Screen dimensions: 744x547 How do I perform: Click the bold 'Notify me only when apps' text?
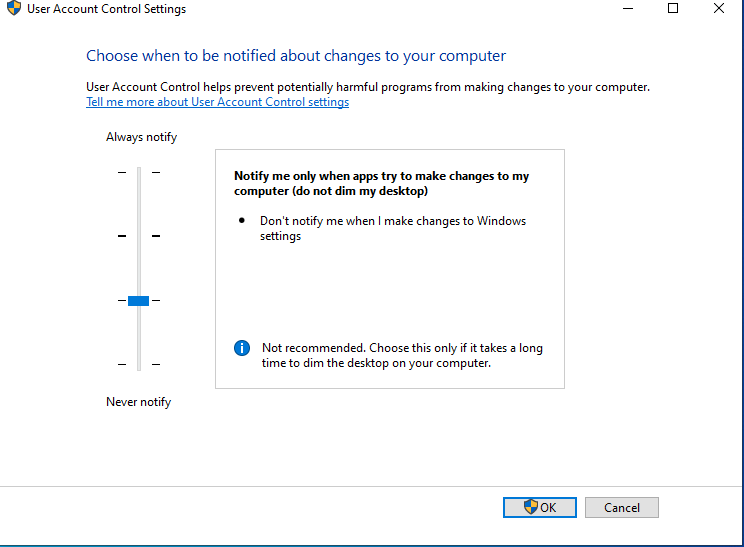[381, 183]
